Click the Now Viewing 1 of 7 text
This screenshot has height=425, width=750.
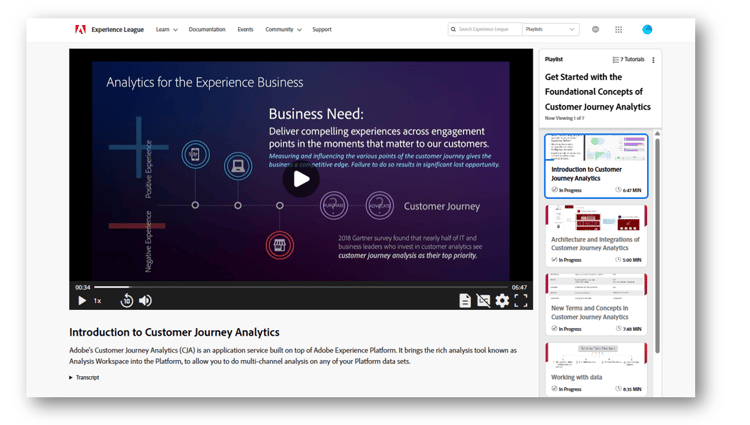tap(564, 118)
